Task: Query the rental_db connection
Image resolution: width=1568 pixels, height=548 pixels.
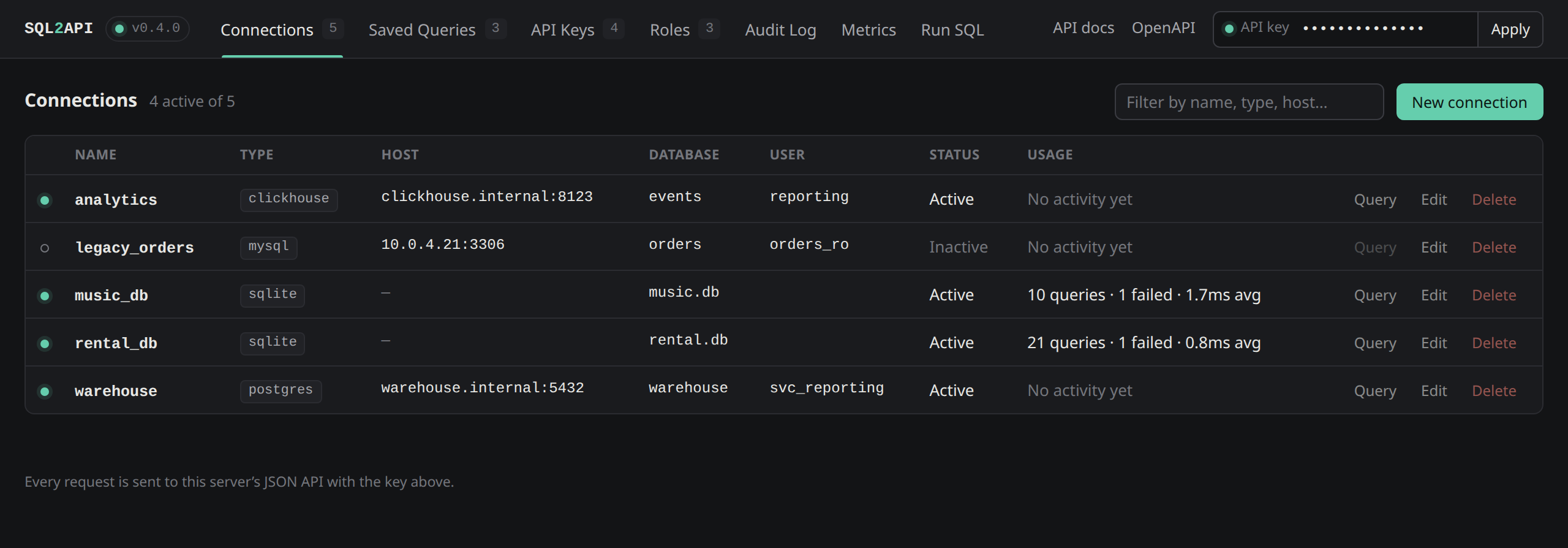Action: [1375, 343]
